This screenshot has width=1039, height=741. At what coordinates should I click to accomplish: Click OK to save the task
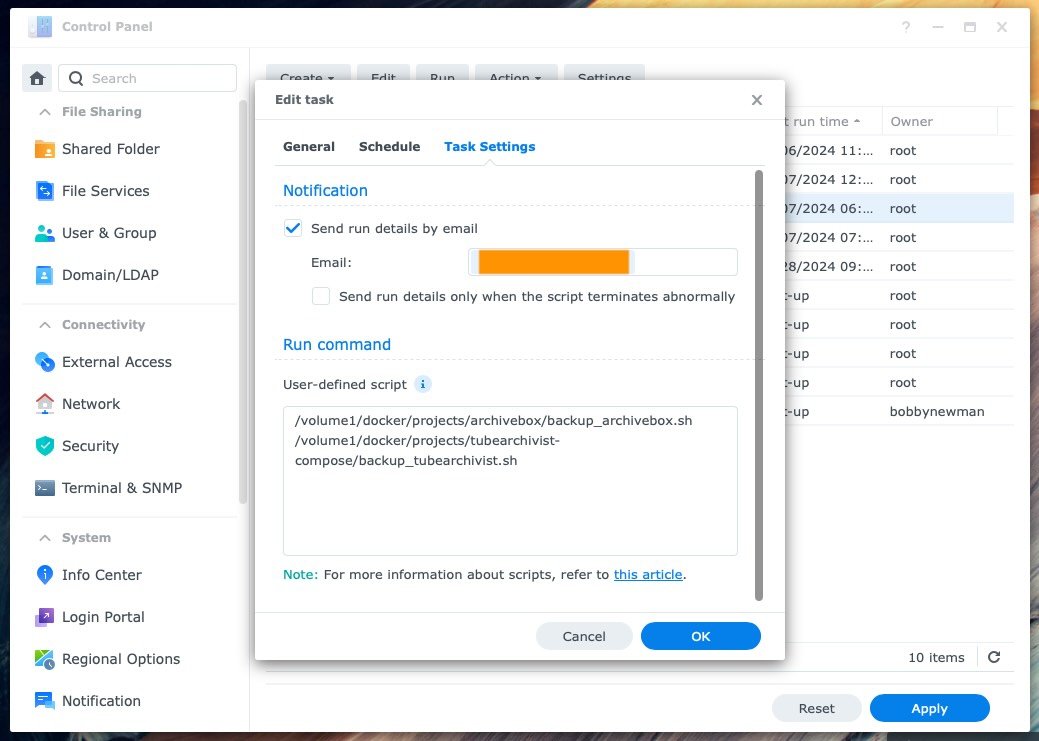point(700,636)
